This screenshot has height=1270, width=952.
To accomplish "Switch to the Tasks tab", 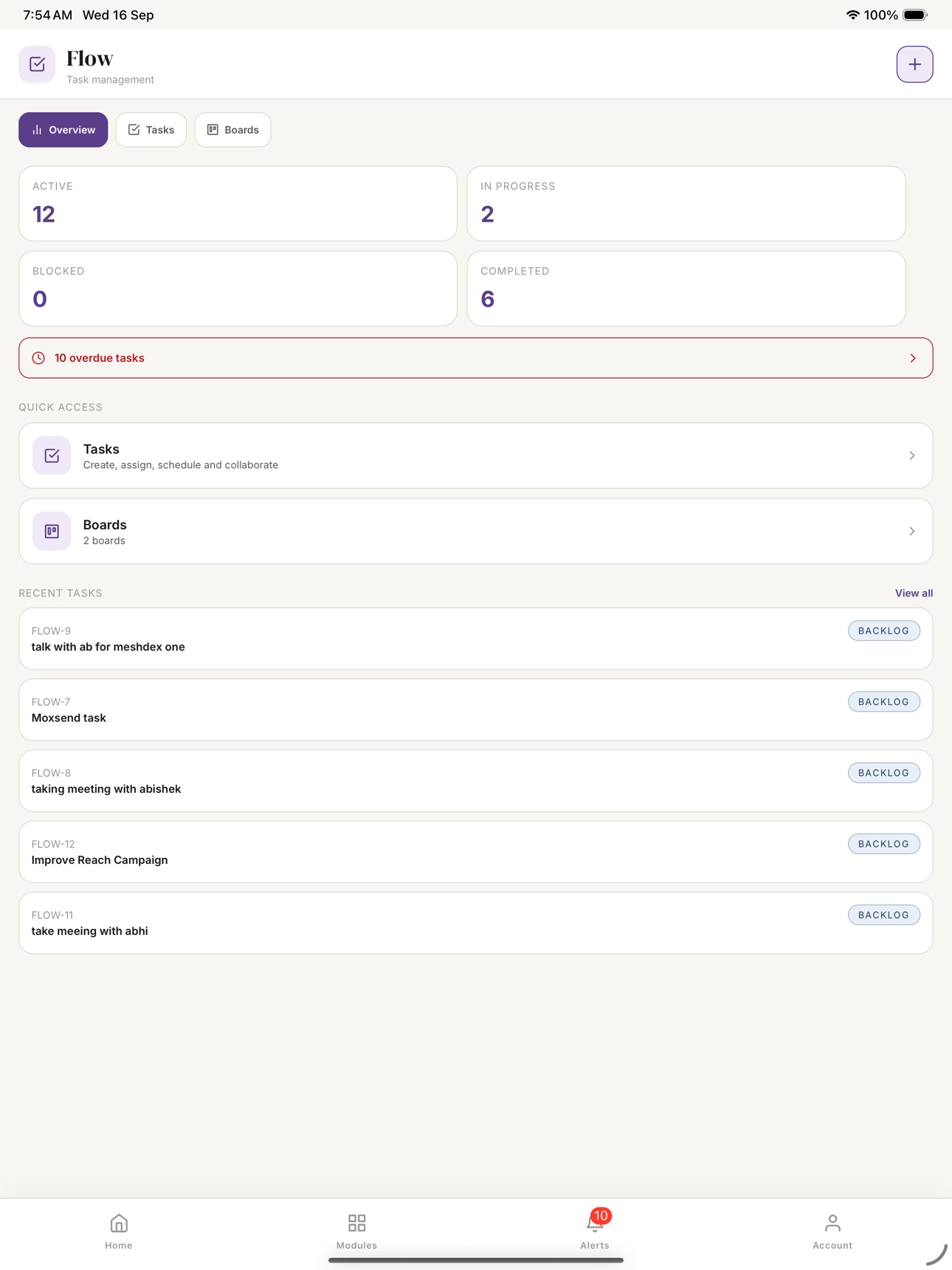I will click(151, 130).
